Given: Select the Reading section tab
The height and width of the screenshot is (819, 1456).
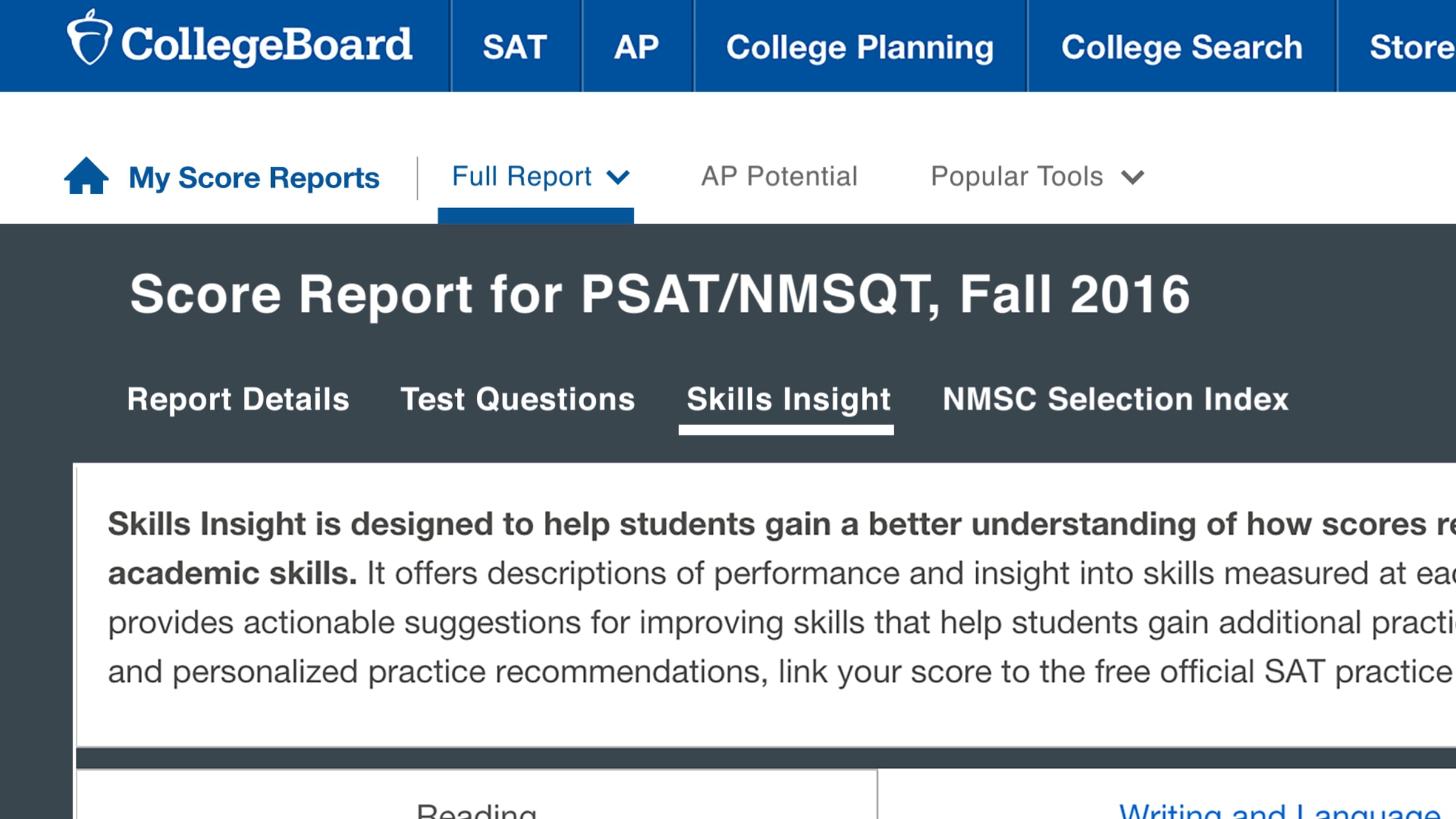Looking at the screenshot, I should tap(476, 810).
